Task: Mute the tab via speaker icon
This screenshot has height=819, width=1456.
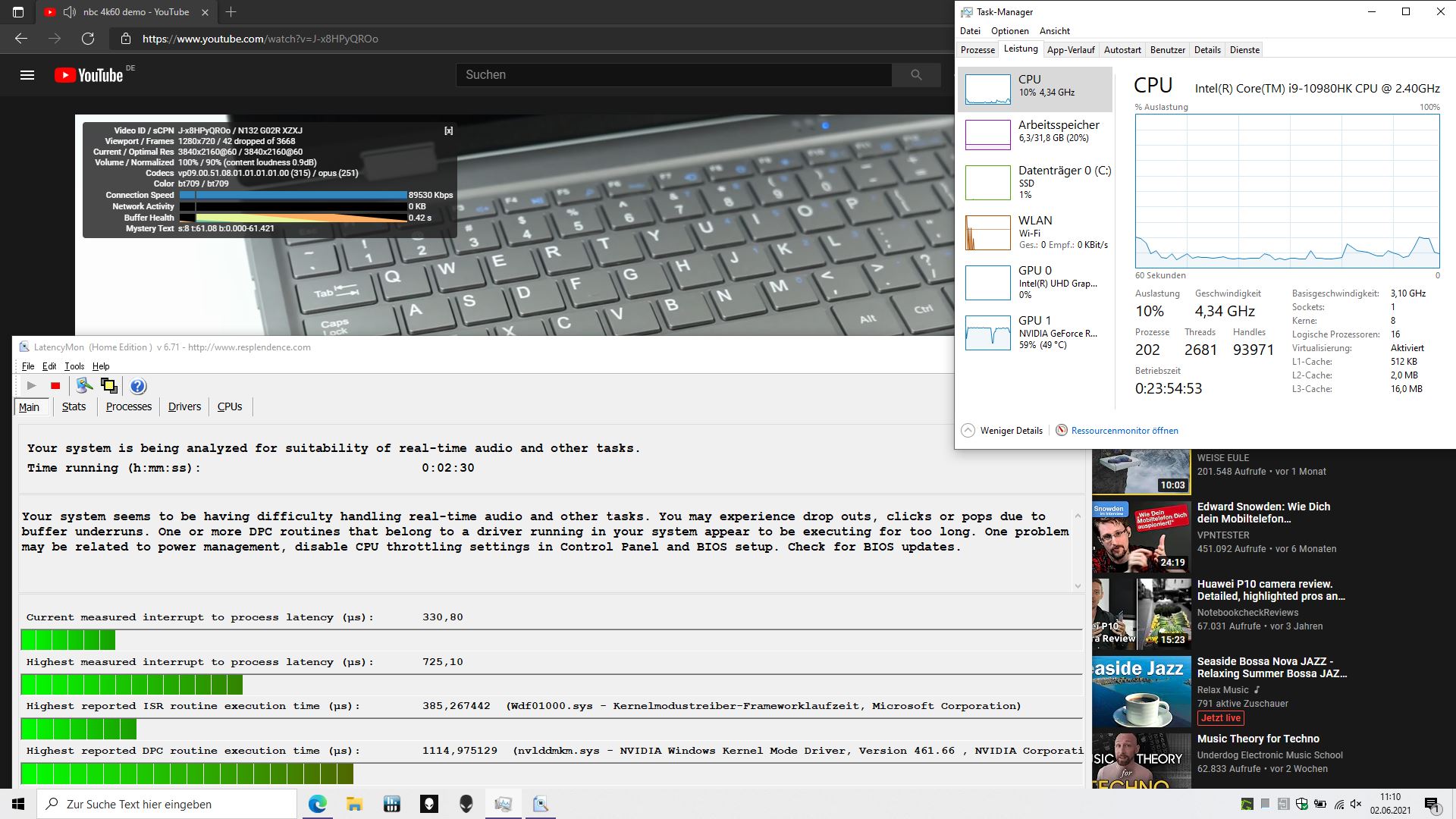Action: click(70, 12)
